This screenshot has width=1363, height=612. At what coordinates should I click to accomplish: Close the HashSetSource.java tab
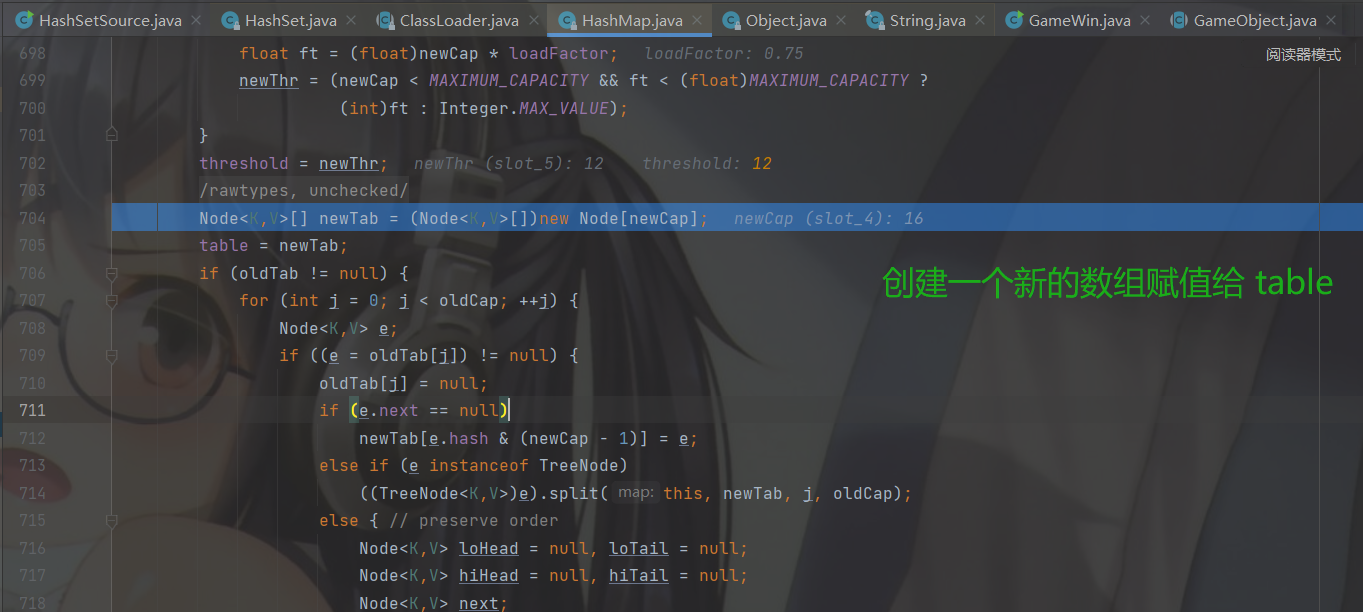pyautogui.click(x=195, y=20)
